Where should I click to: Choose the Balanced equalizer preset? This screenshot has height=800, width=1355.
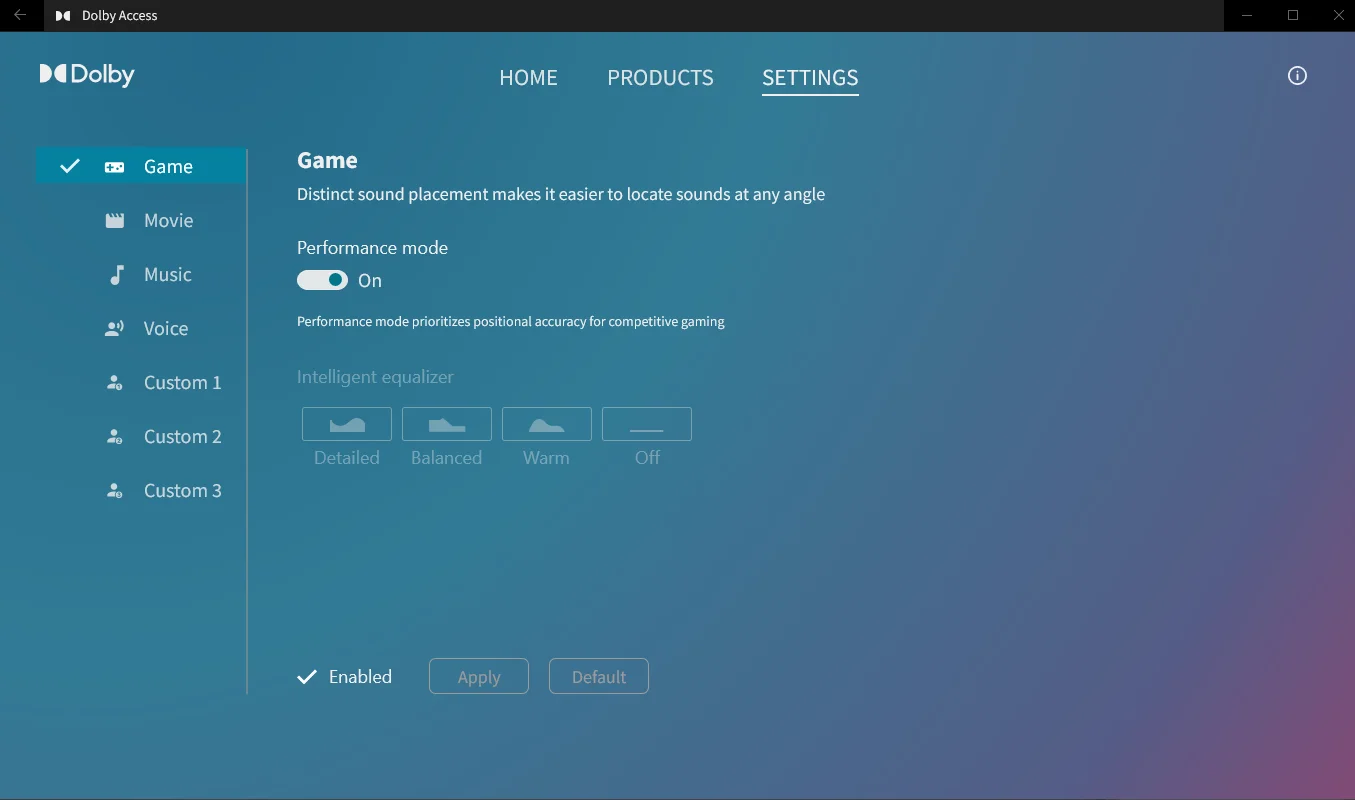click(x=447, y=424)
